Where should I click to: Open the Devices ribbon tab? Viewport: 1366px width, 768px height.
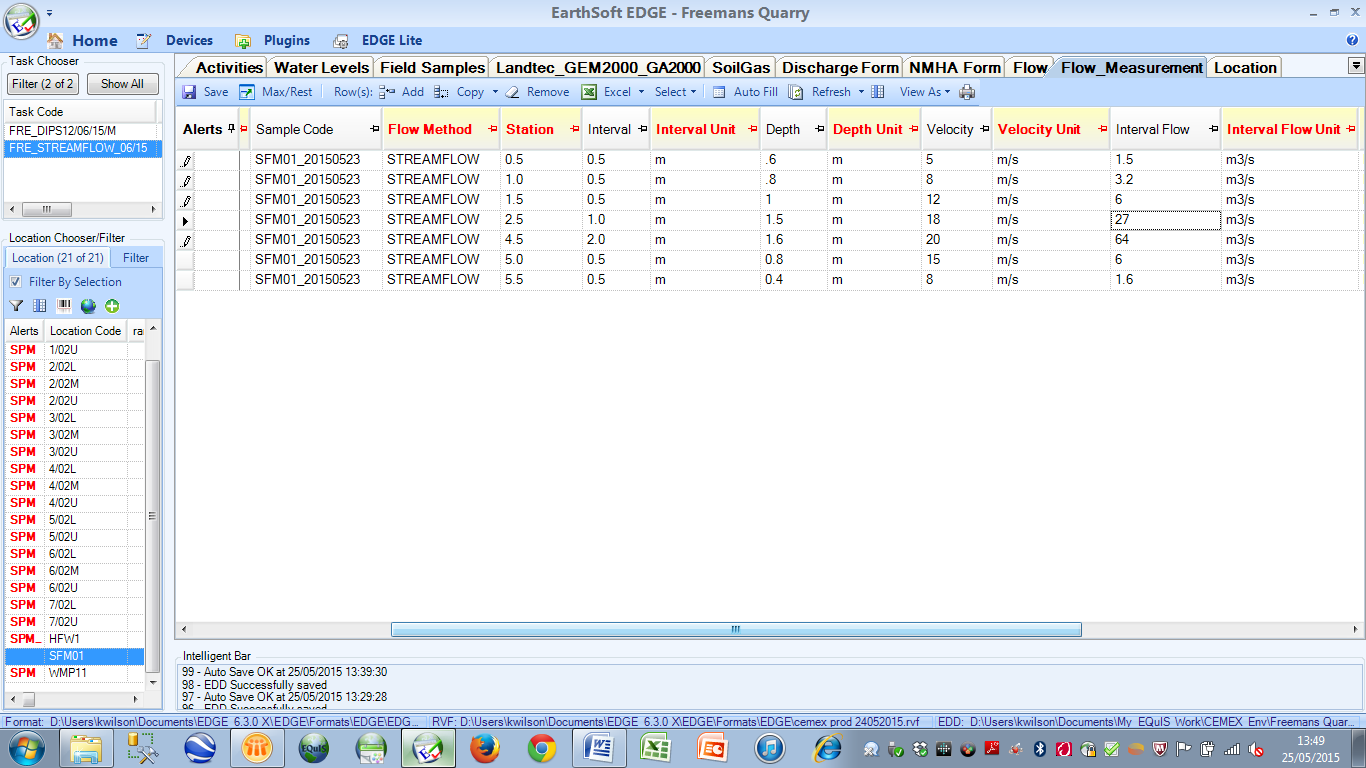click(175, 41)
